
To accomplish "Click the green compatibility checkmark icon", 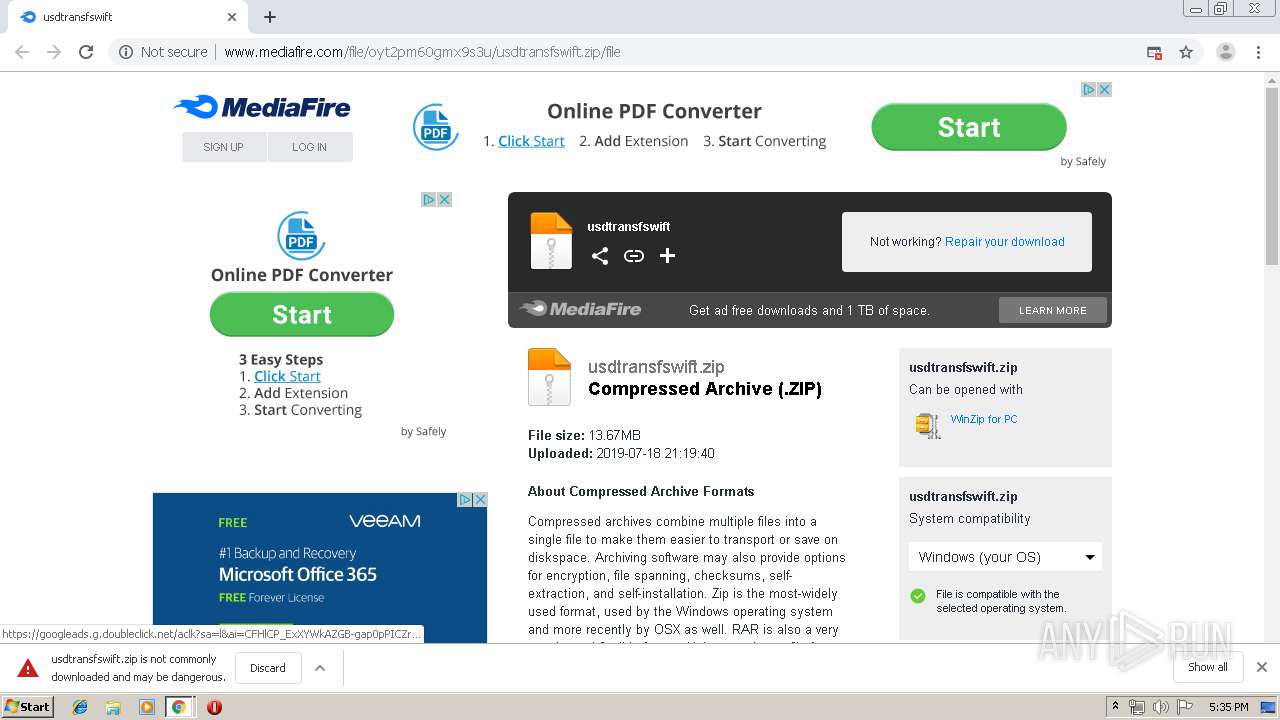I will click(918, 596).
